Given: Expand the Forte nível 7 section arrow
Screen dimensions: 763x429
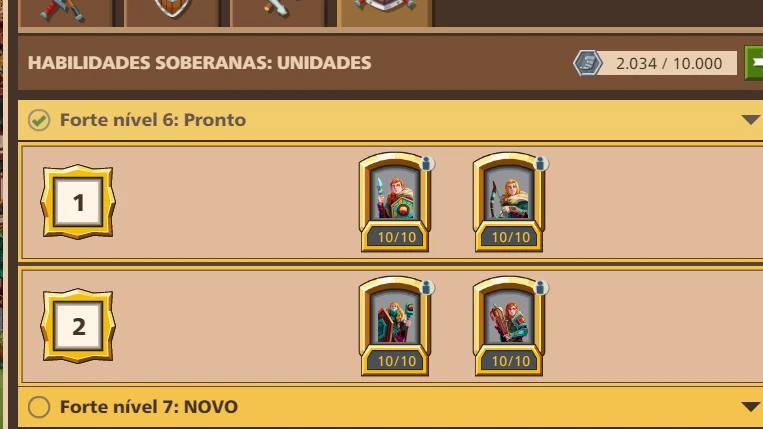Looking at the screenshot, I should click(750, 407).
